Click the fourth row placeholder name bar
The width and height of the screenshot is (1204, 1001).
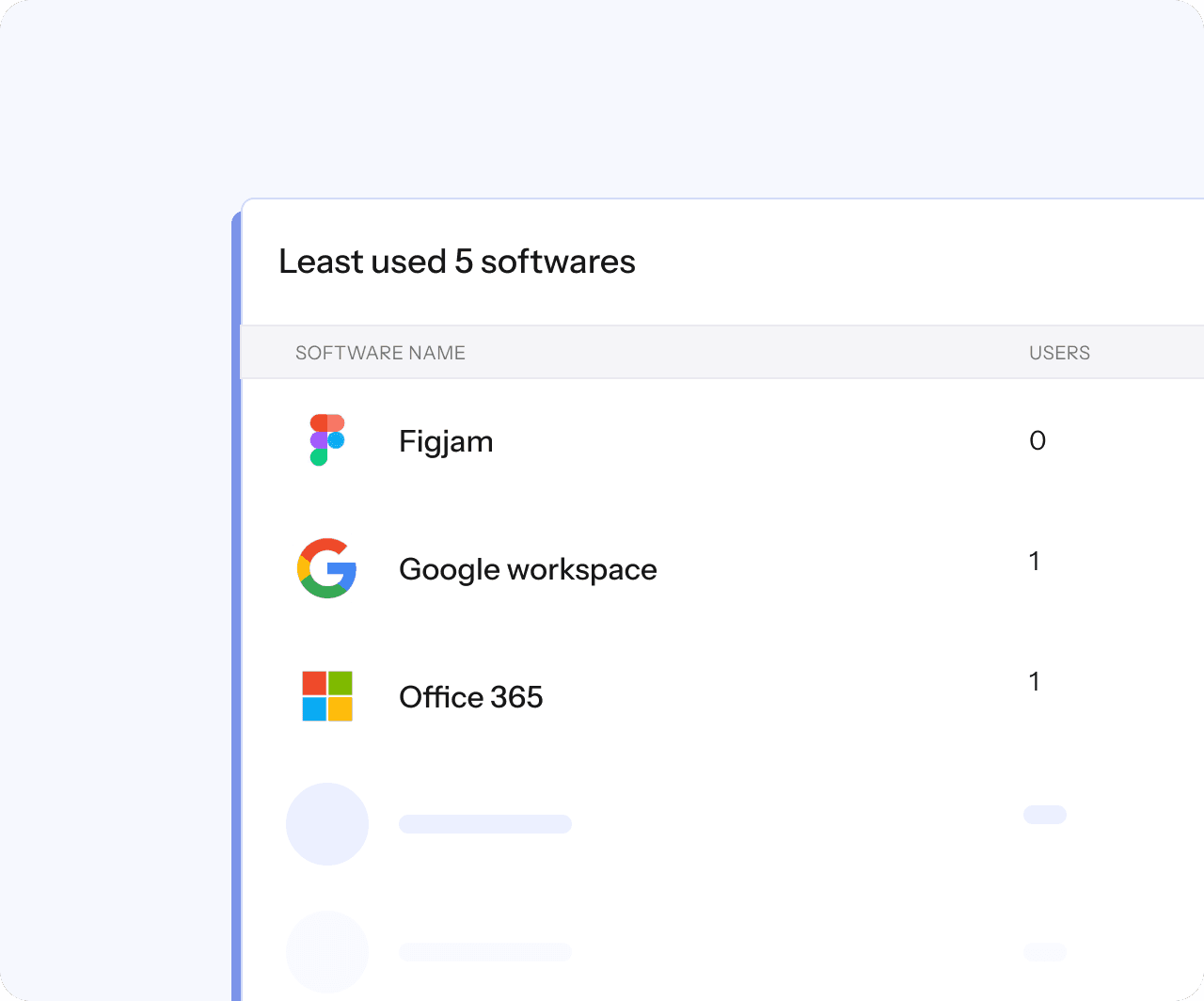(485, 824)
